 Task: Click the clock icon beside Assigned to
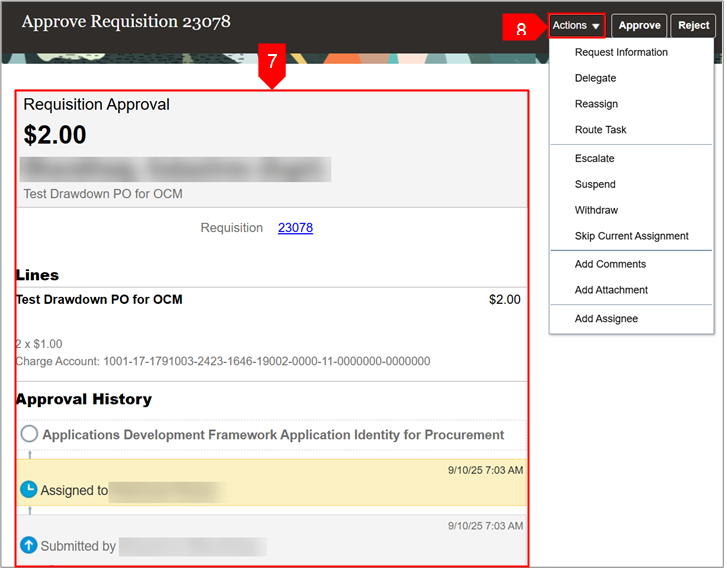coord(28,490)
